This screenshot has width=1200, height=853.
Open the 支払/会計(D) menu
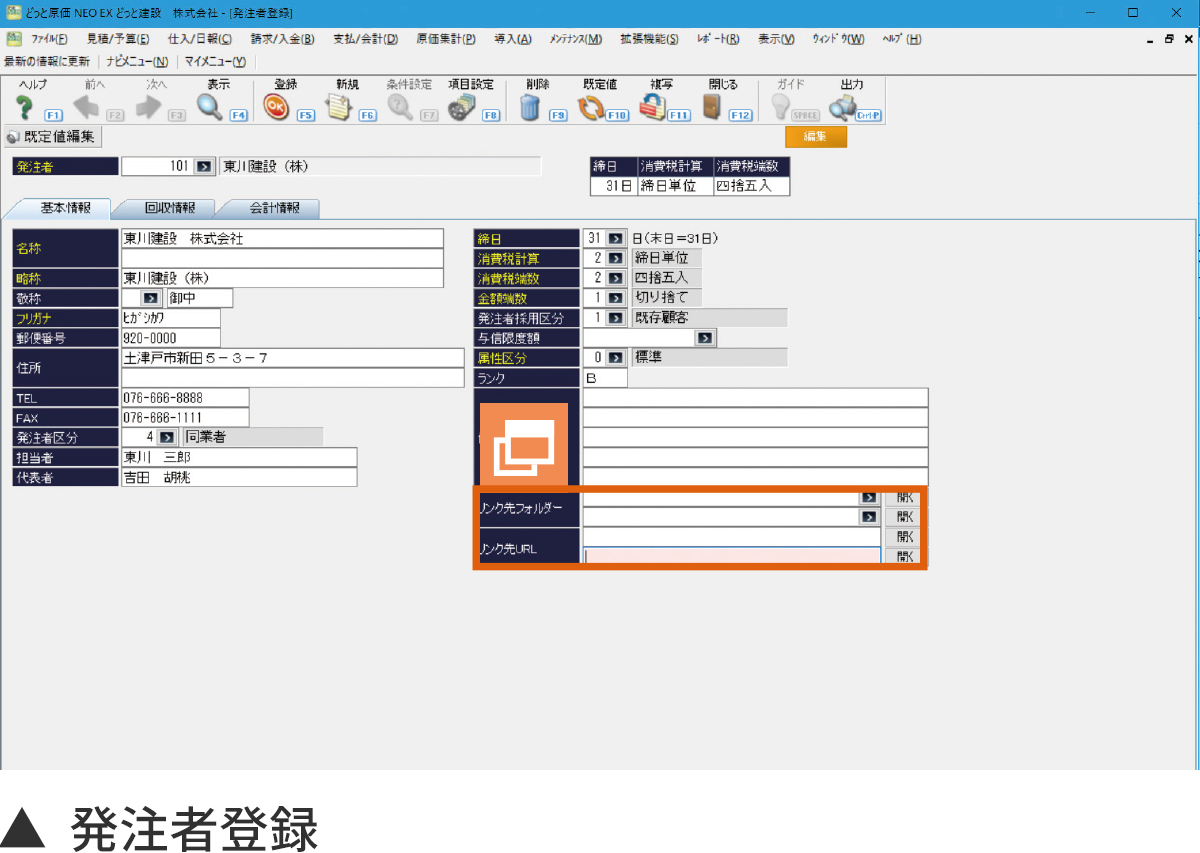[365, 39]
